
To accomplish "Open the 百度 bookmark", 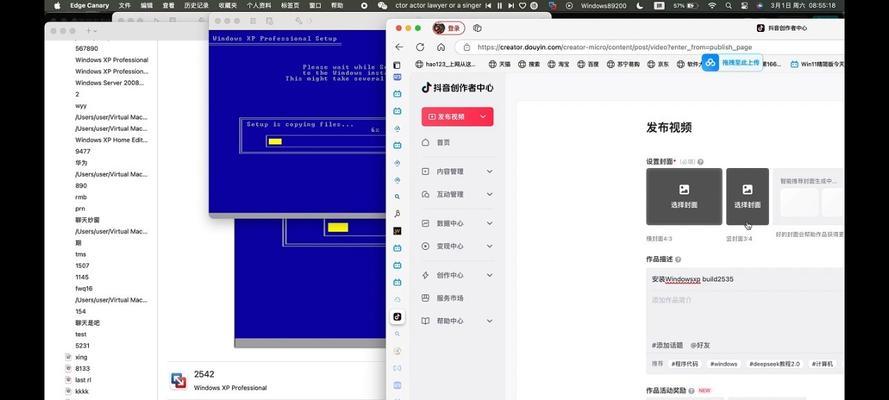I will 587,64.
